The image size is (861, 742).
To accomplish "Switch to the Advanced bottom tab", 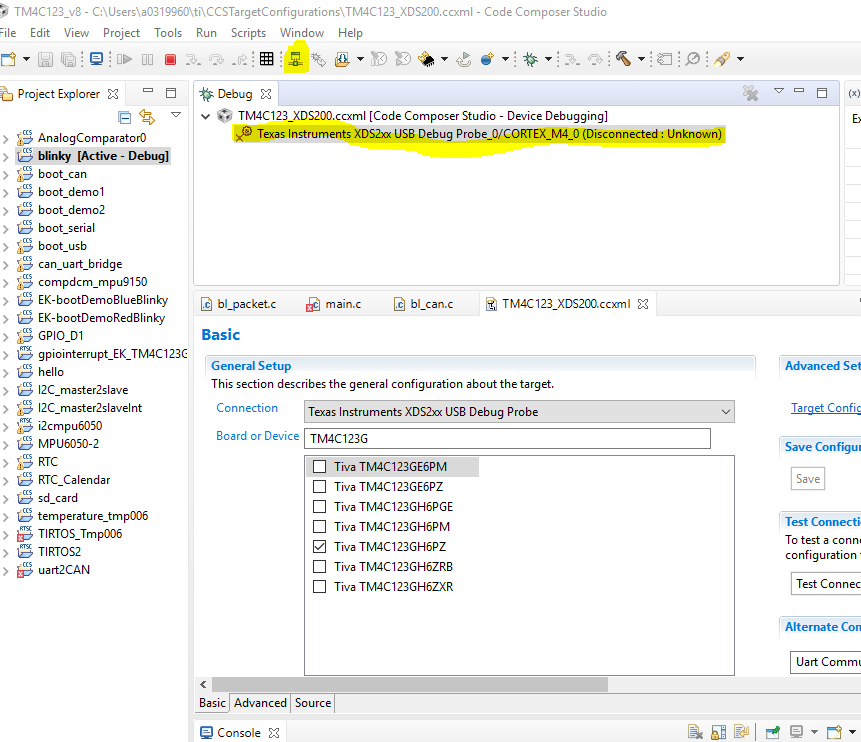I will 260,703.
